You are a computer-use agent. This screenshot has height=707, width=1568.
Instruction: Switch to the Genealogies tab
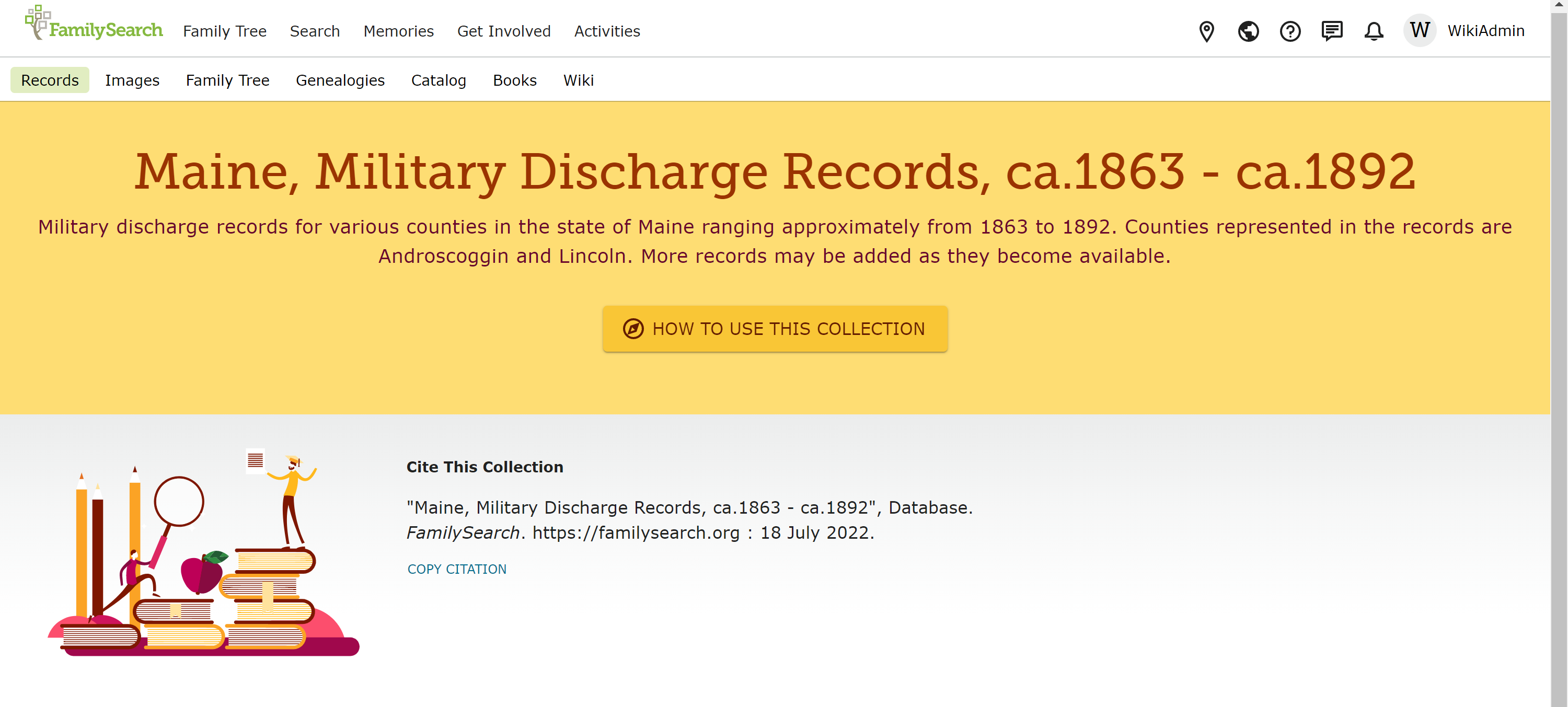(x=340, y=80)
